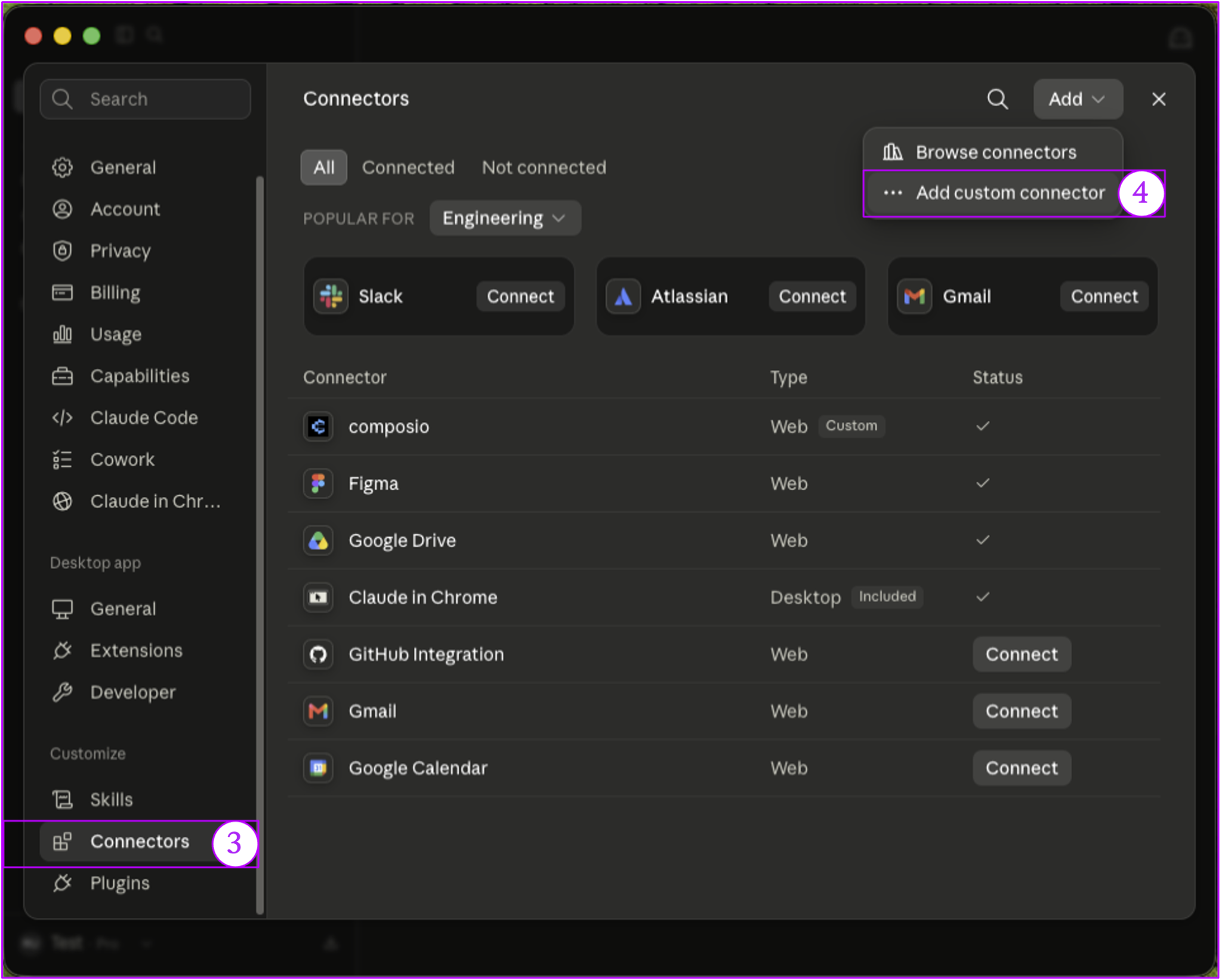Click the Status column header
The width and height of the screenshot is (1222, 980).
point(998,377)
